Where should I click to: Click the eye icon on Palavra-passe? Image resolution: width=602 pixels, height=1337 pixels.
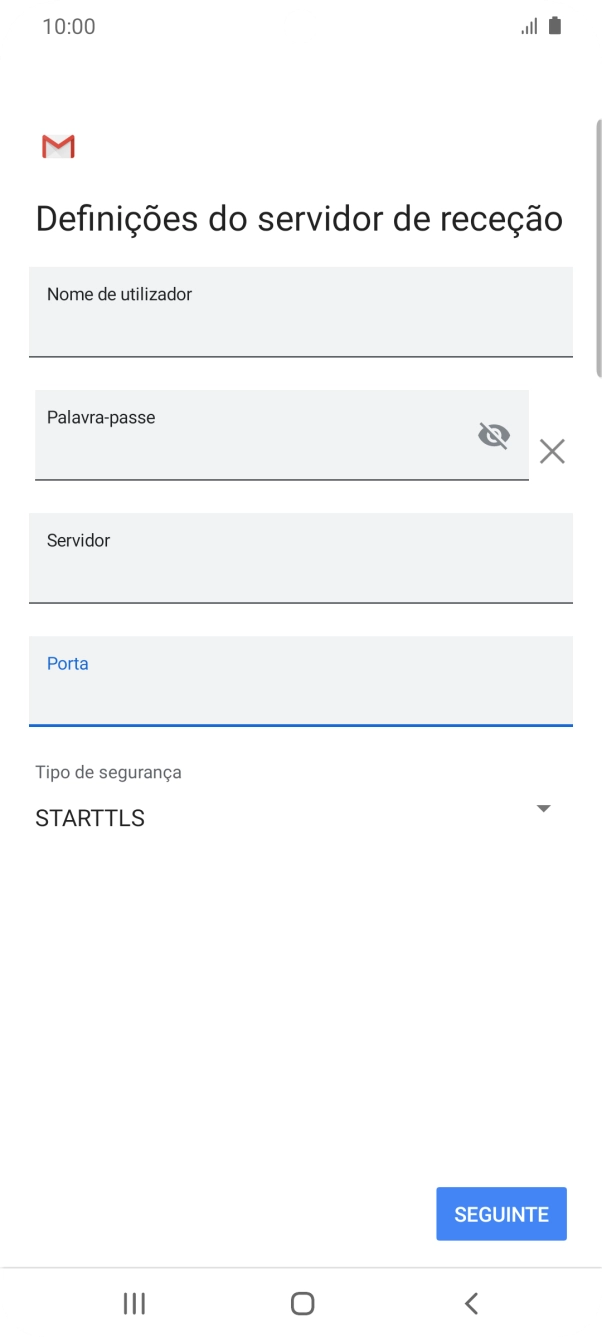tap(494, 435)
